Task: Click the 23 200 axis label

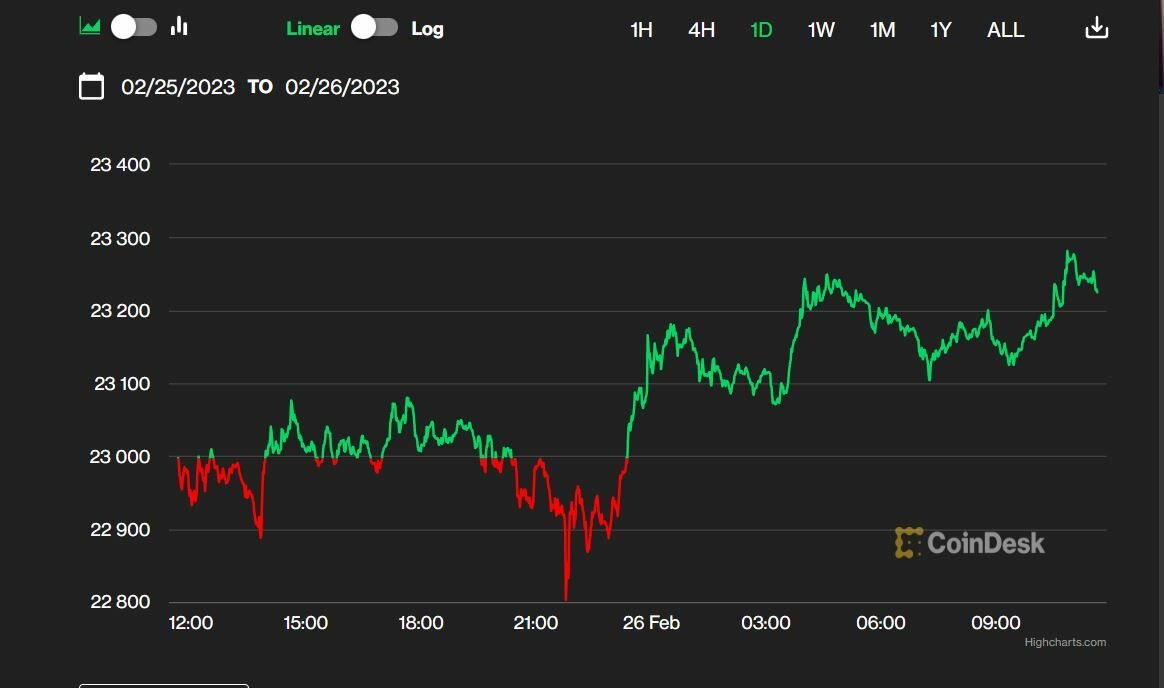Action: coord(120,311)
